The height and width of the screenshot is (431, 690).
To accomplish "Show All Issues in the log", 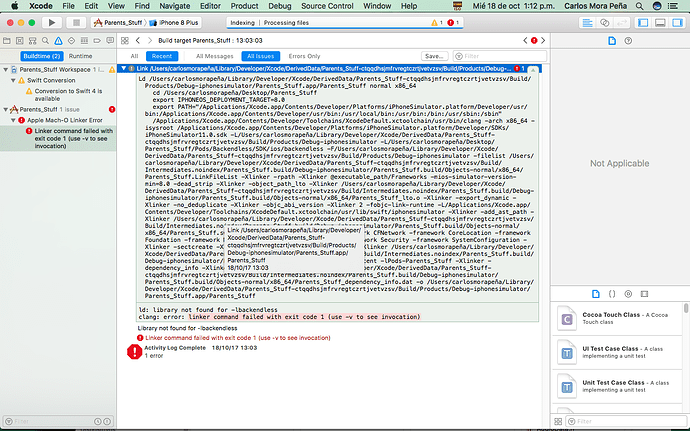I will point(261,56).
